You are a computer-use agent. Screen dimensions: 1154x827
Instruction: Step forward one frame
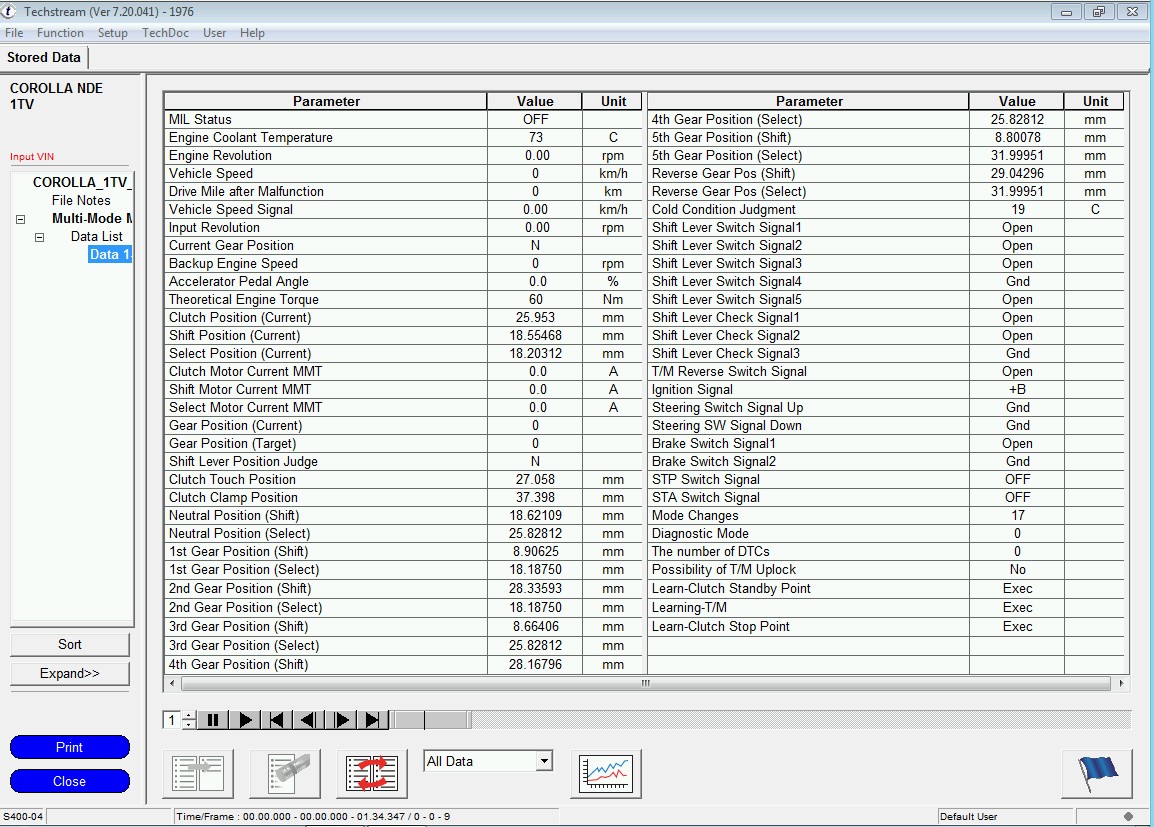point(341,720)
